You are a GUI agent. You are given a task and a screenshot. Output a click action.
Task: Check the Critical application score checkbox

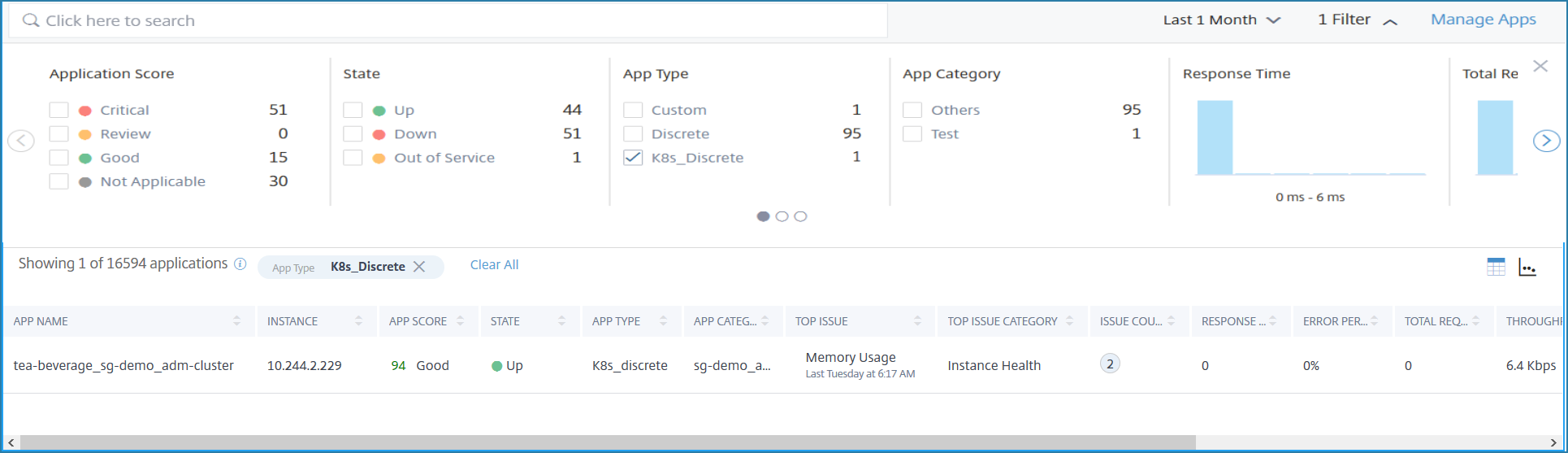58,110
